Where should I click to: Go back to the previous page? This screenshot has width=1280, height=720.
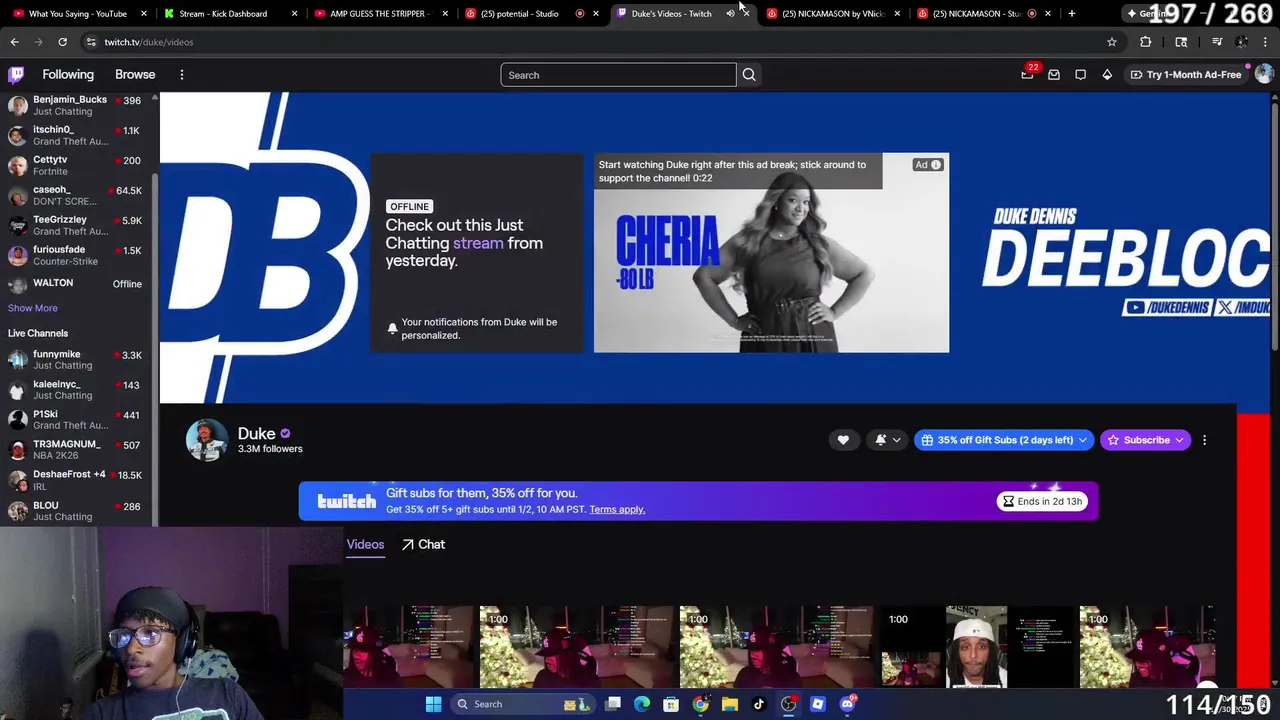point(14,42)
